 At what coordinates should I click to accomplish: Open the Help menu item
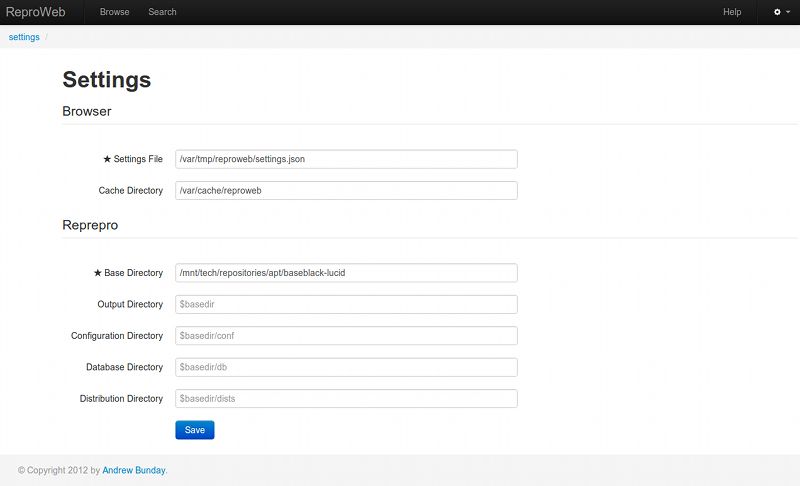(x=732, y=12)
